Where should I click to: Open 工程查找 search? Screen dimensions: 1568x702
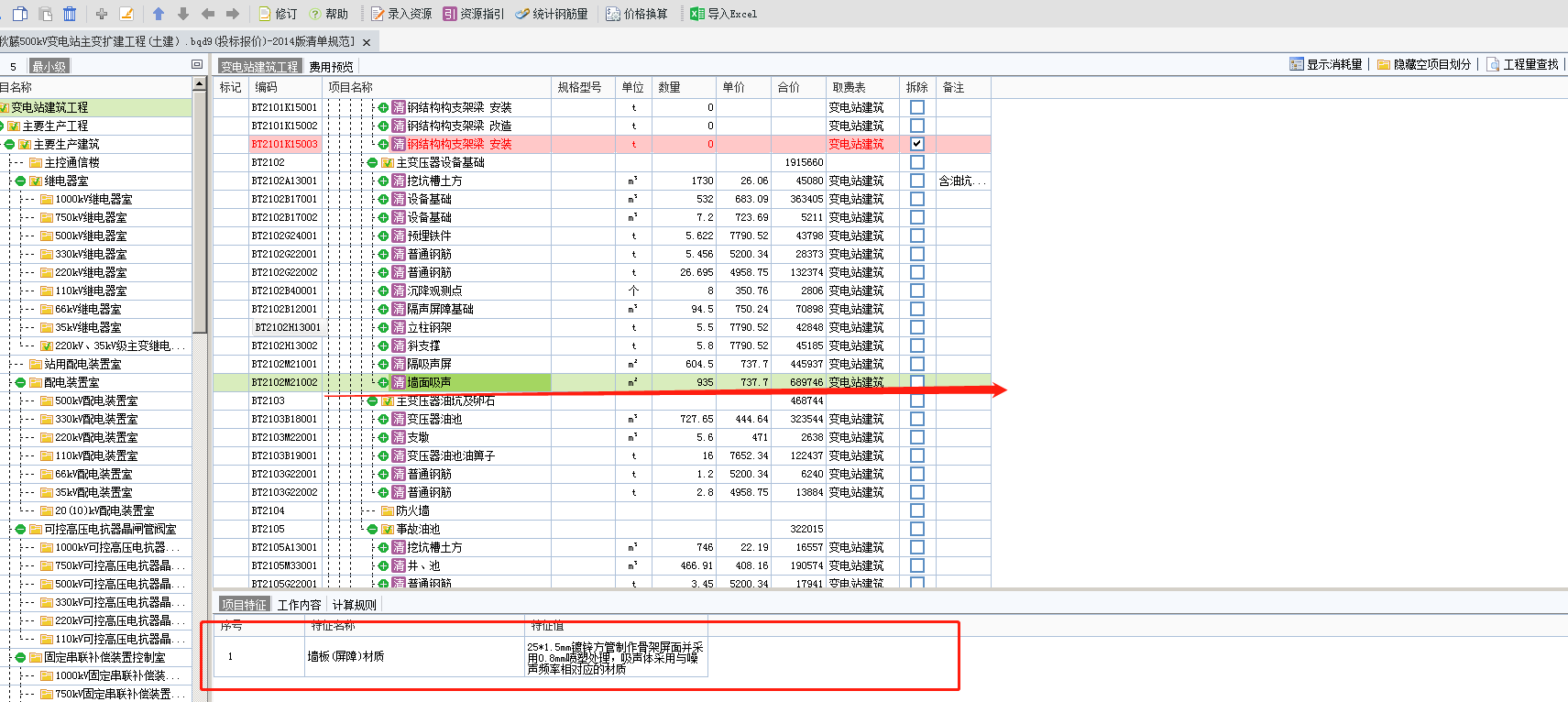click(x=1523, y=64)
